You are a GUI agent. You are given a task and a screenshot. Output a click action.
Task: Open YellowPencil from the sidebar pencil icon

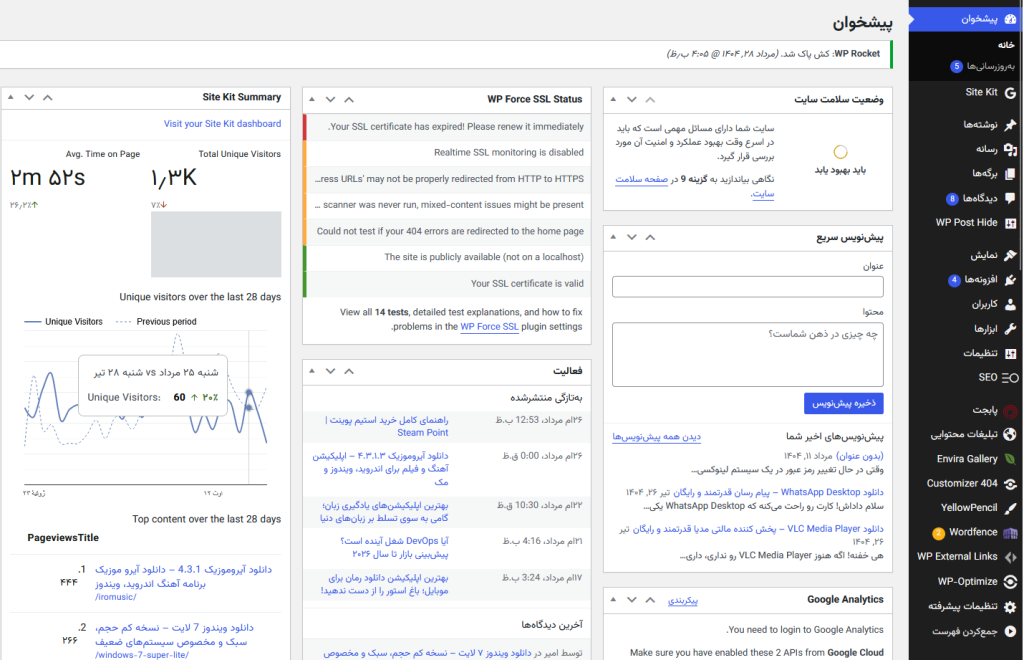click(x=1008, y=507)
